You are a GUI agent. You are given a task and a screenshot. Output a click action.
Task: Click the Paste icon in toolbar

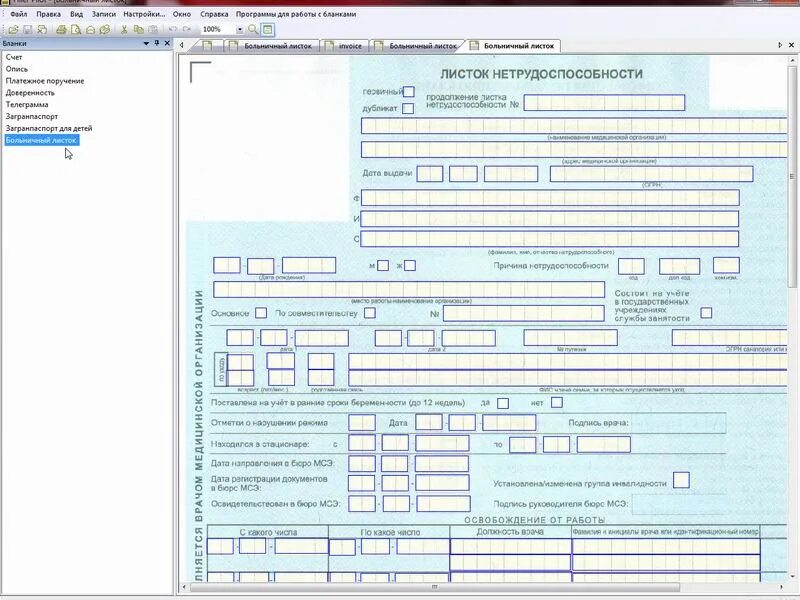153,30
